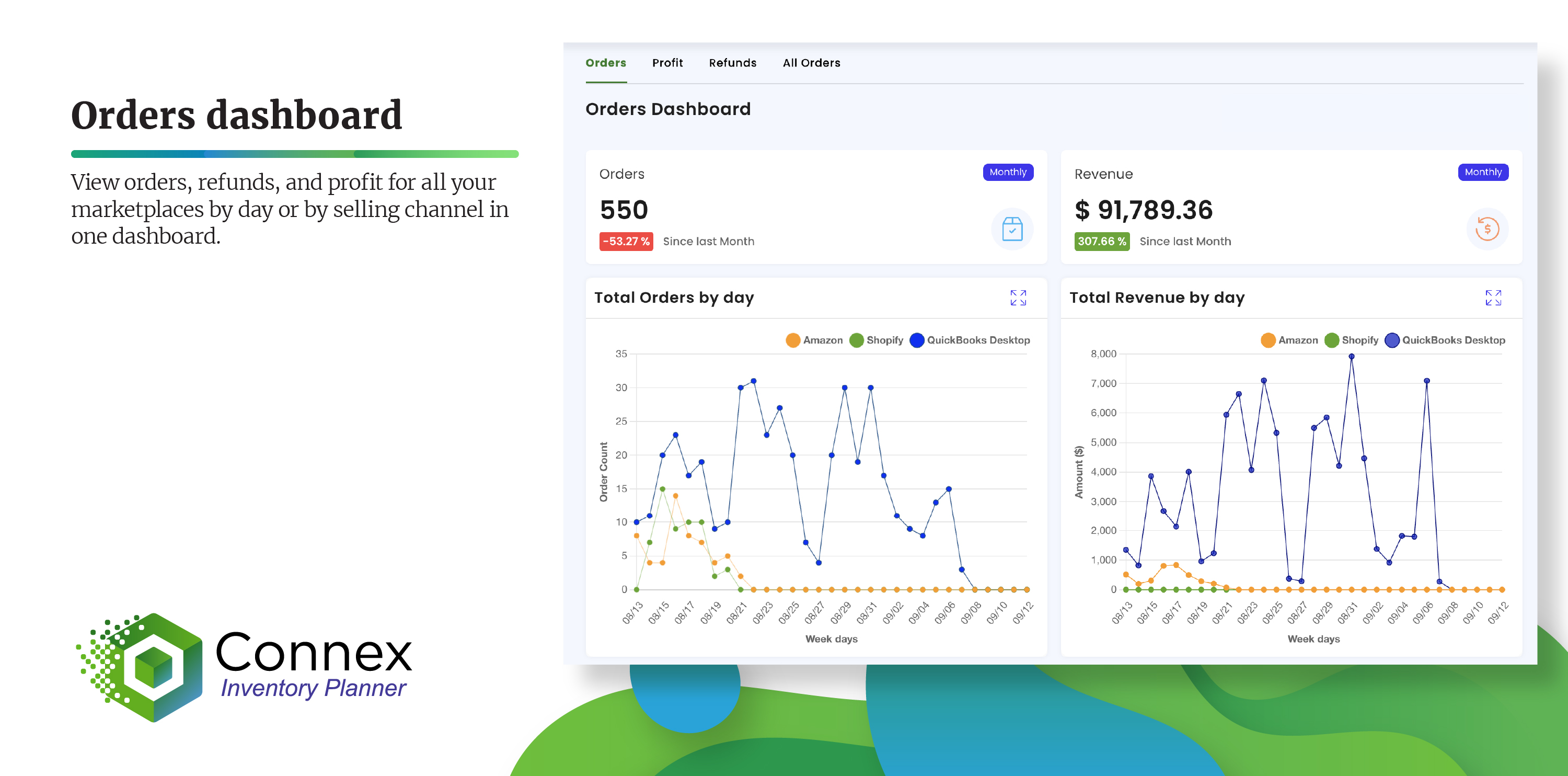
Task: Click the Monthly badge on Revenue card
Action: (x=1483, y=172)
